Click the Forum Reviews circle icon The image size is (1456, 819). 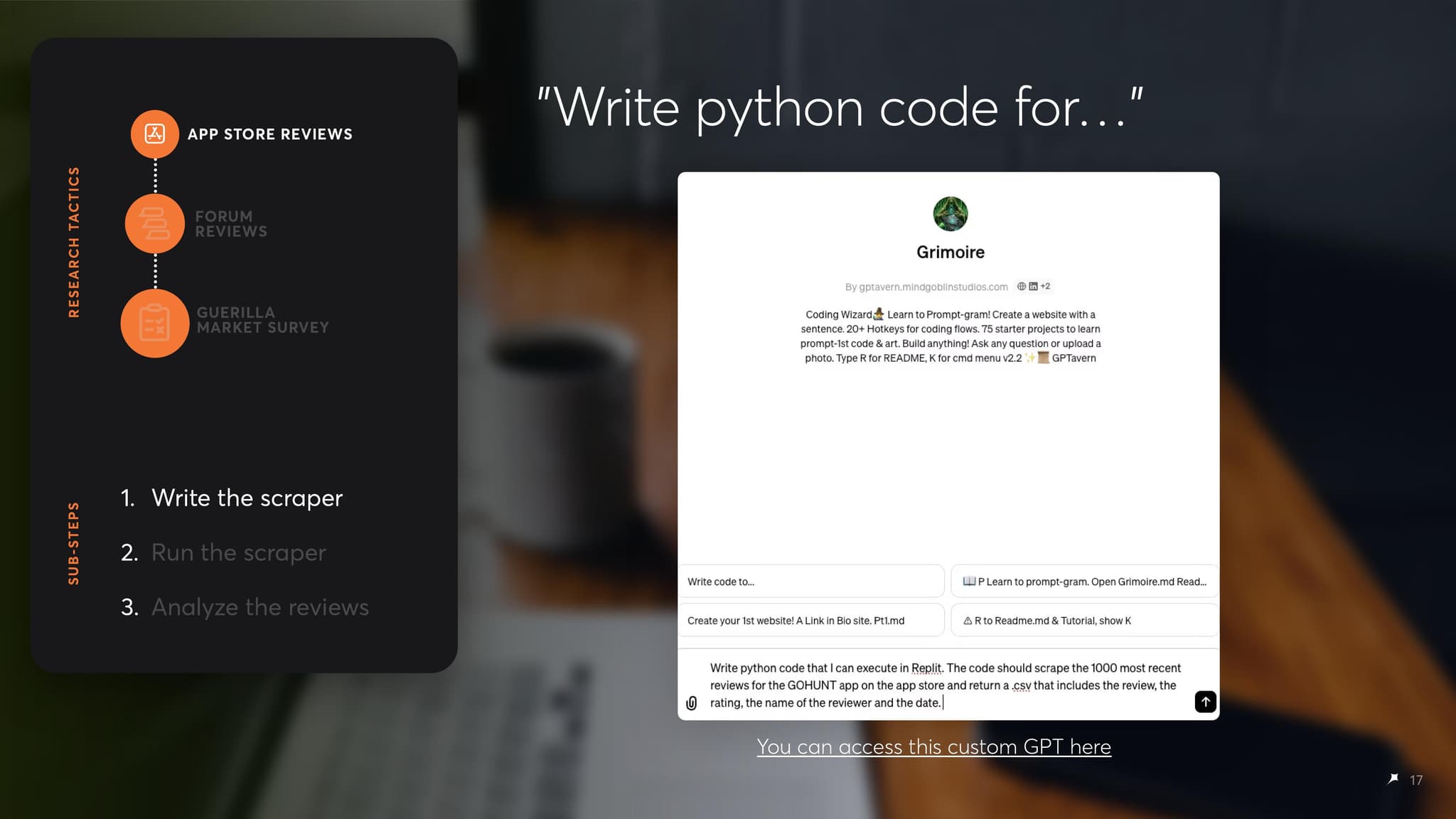click(155, 223)
